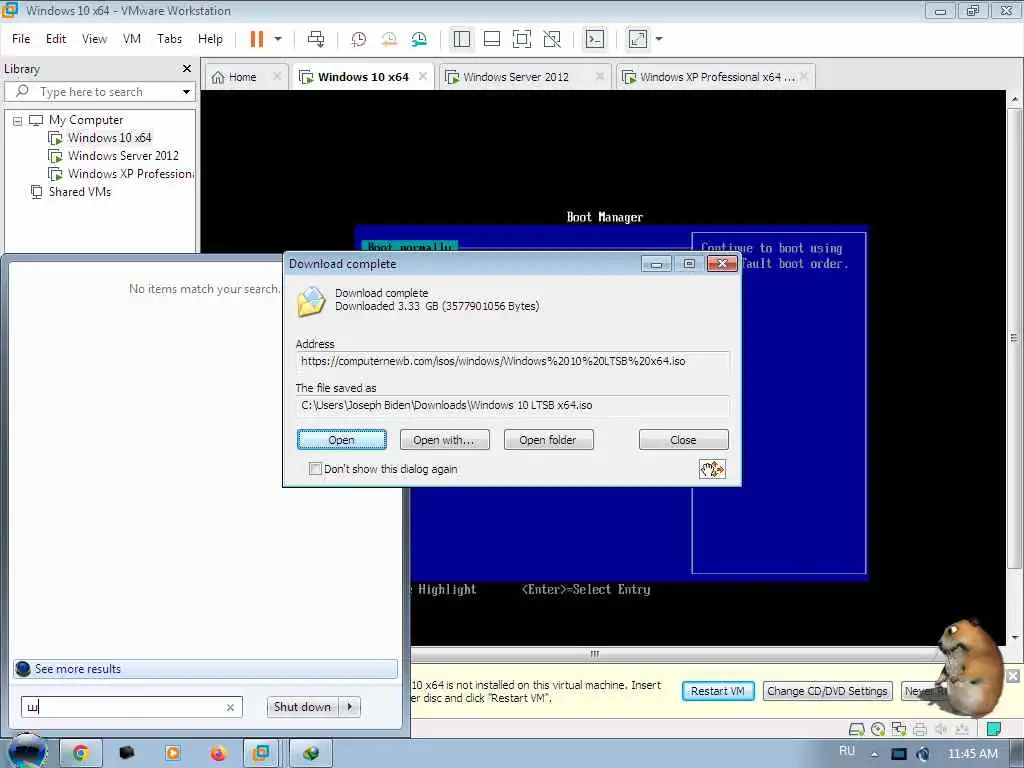
Task: Open the VM menu
Action: [131, 39]
